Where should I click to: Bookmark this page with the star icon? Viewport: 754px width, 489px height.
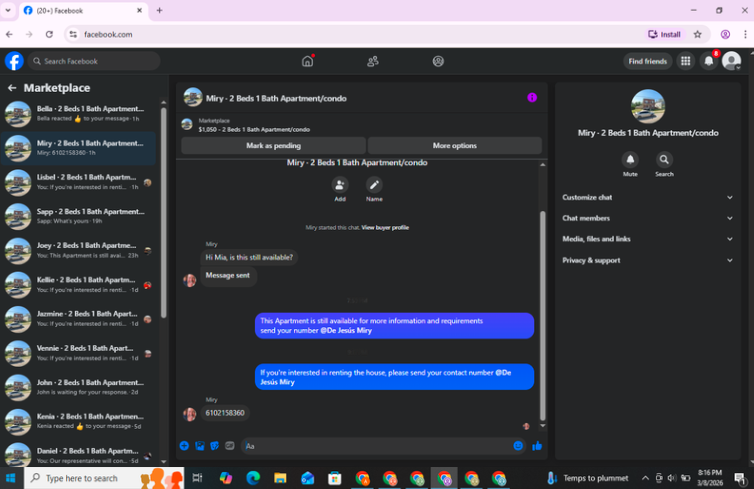point(697,34)
